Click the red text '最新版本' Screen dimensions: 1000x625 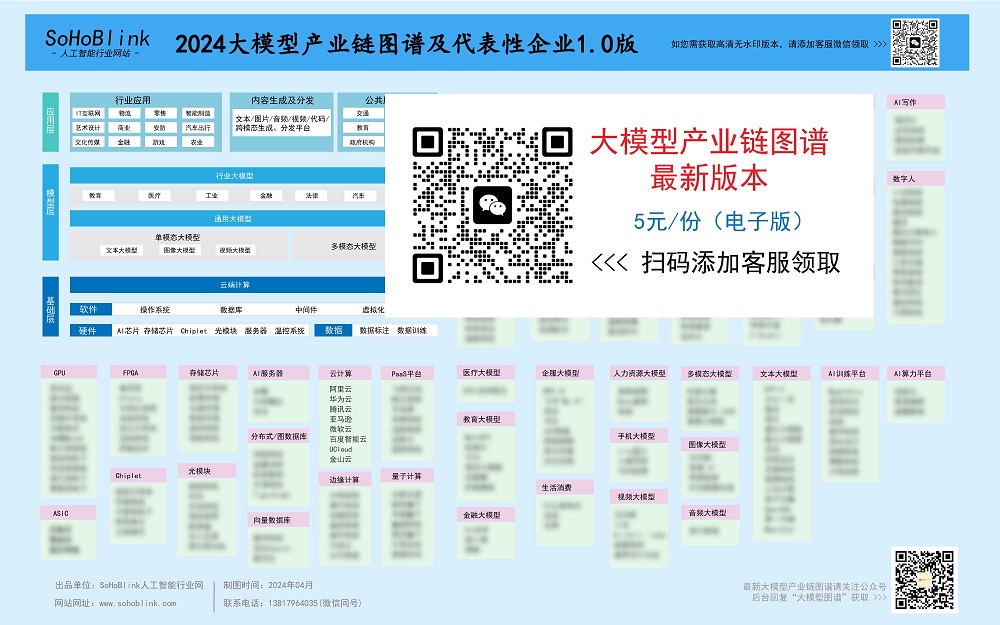[x=709, y=178]
